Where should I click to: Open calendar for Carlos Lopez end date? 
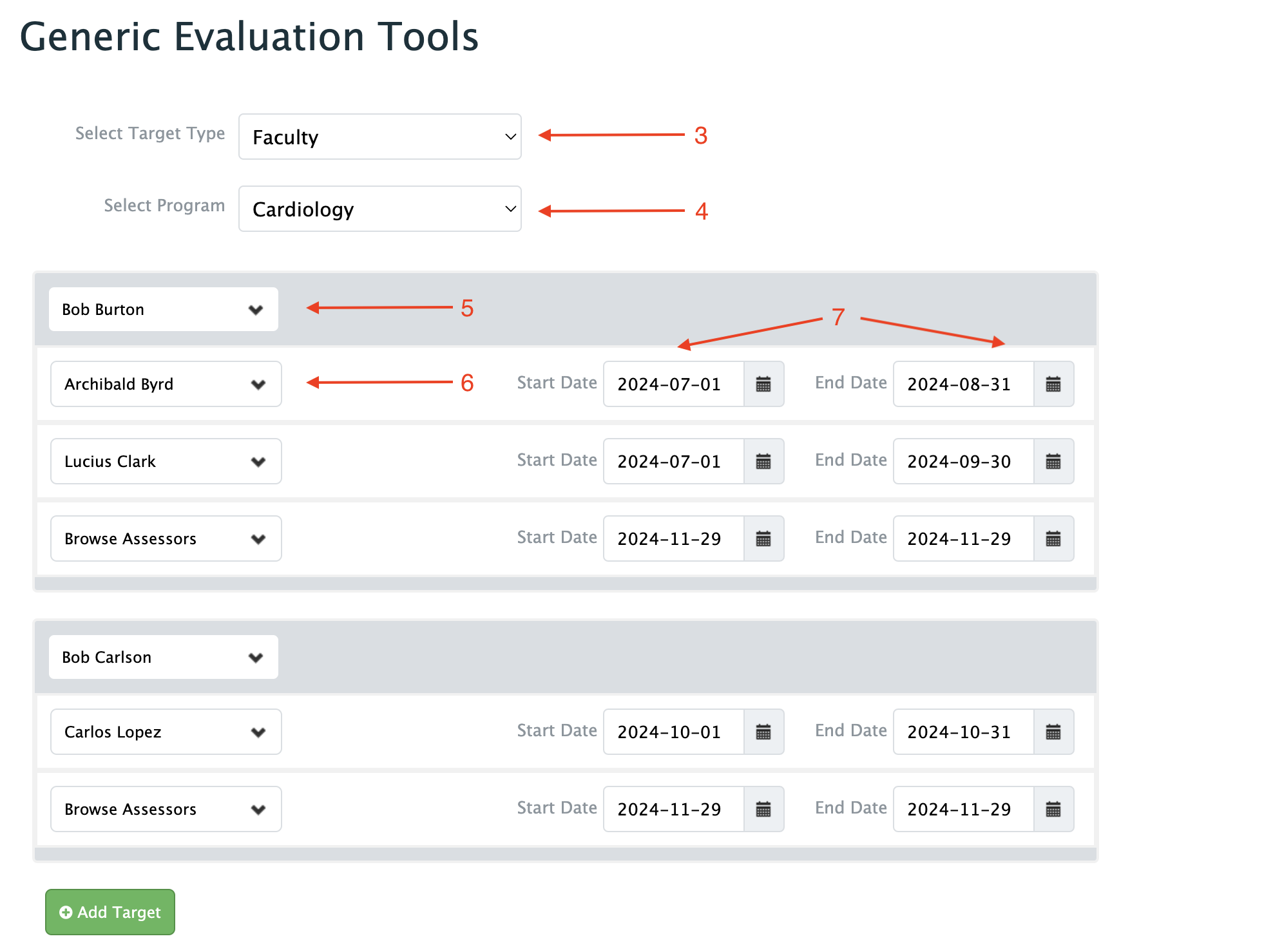click(1053, 732)
